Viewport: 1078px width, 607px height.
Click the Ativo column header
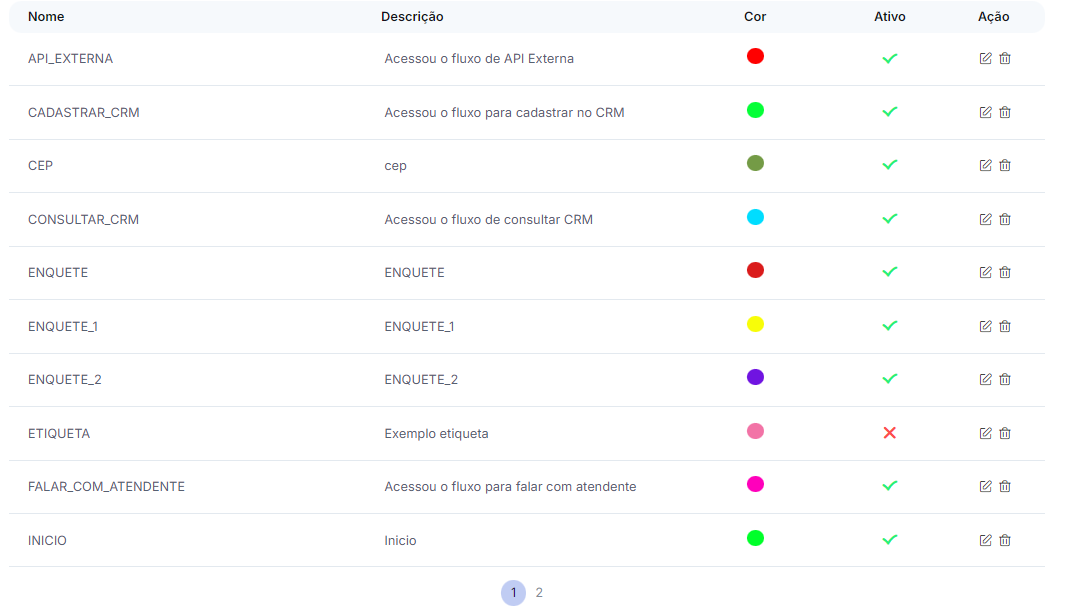(889, 17)
